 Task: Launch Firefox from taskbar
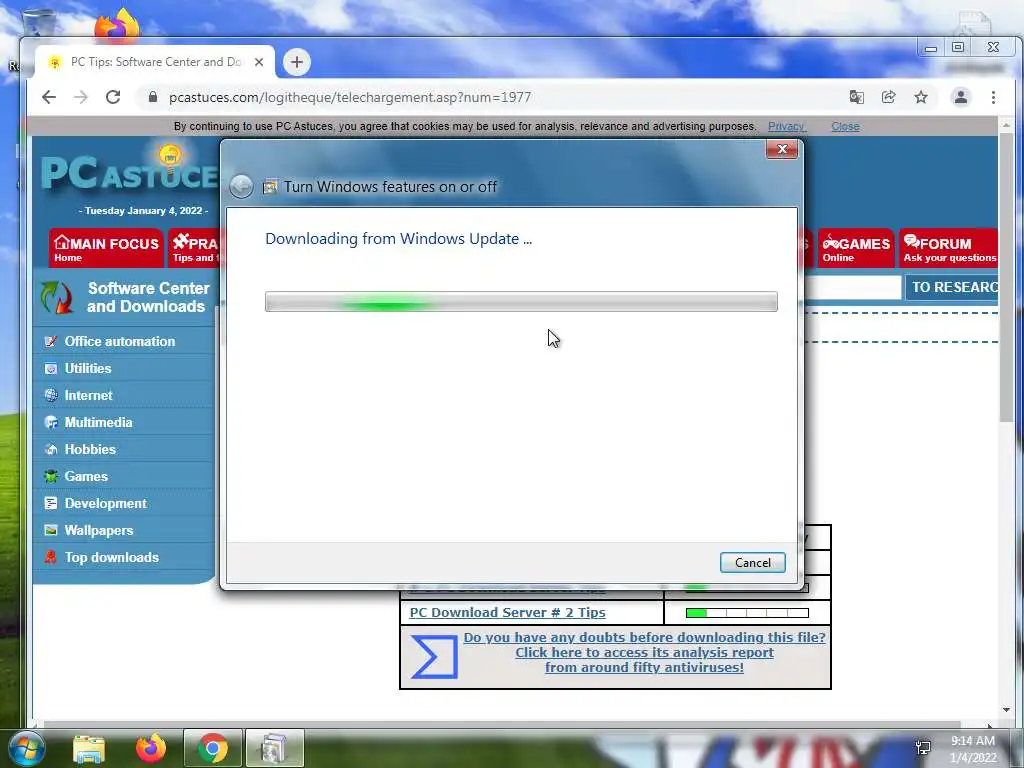[x=151, y=748]
